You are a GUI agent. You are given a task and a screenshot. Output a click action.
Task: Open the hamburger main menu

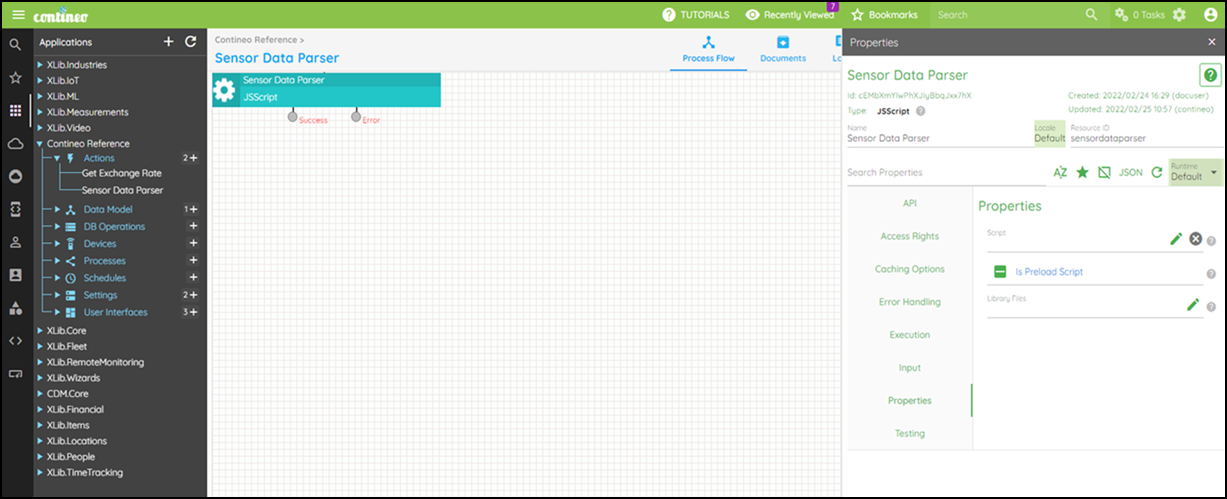pyautogui.click(x=18, y=15)
